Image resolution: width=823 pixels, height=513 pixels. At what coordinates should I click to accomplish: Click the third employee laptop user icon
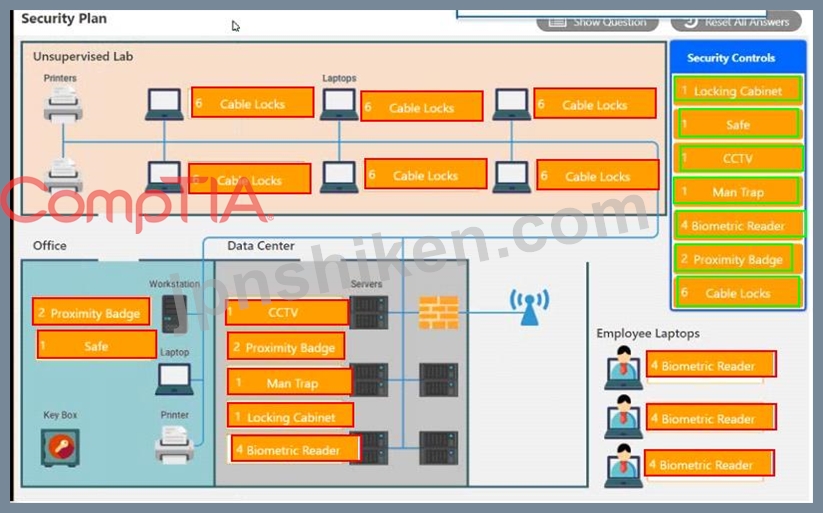(x=624, y=466)
